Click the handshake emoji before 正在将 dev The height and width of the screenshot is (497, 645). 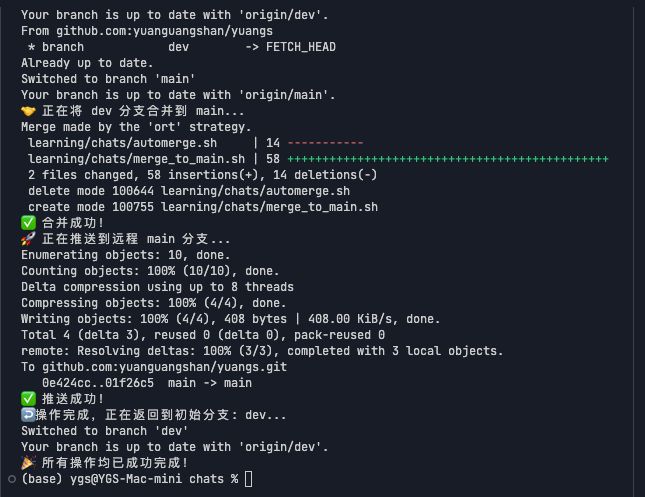27,111
